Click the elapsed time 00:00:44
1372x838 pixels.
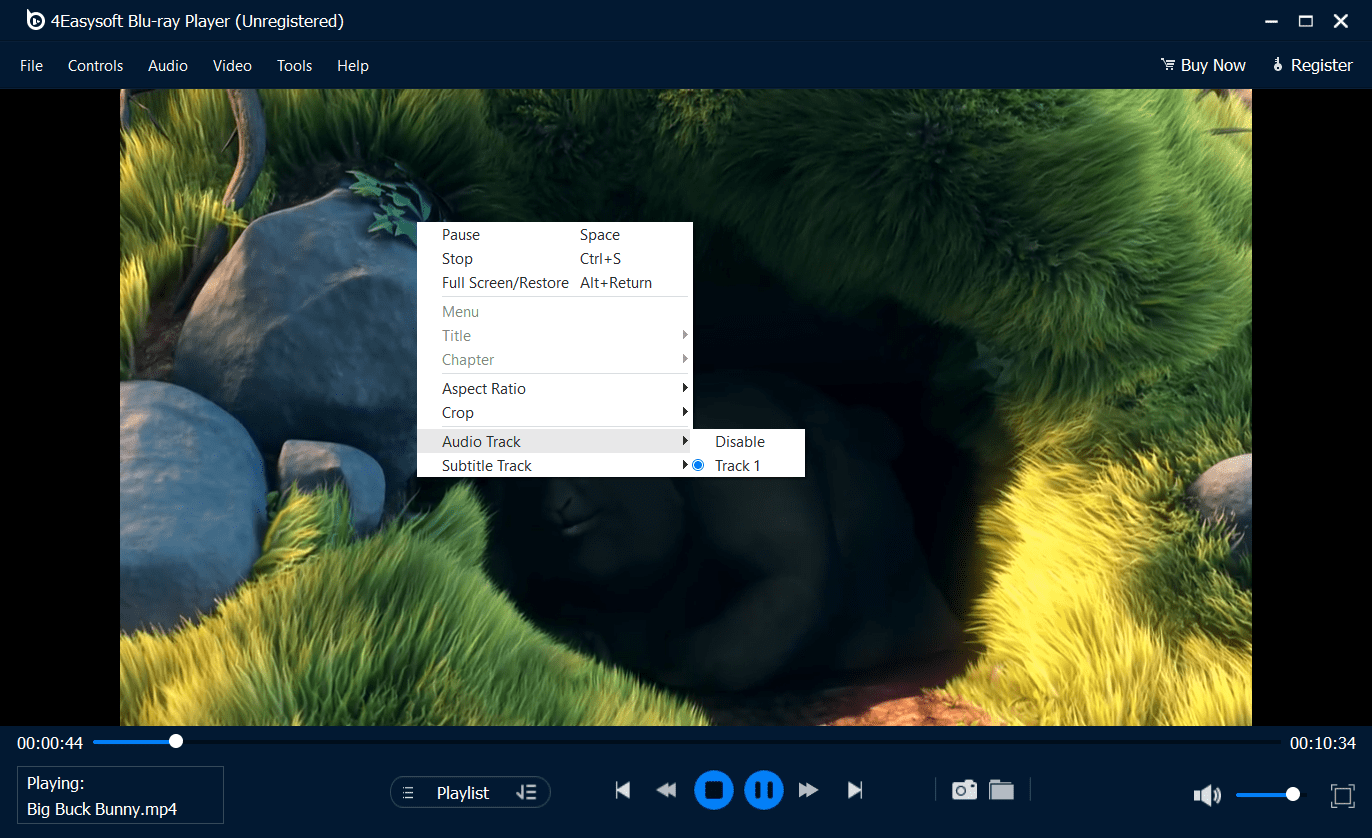(50, 743)
